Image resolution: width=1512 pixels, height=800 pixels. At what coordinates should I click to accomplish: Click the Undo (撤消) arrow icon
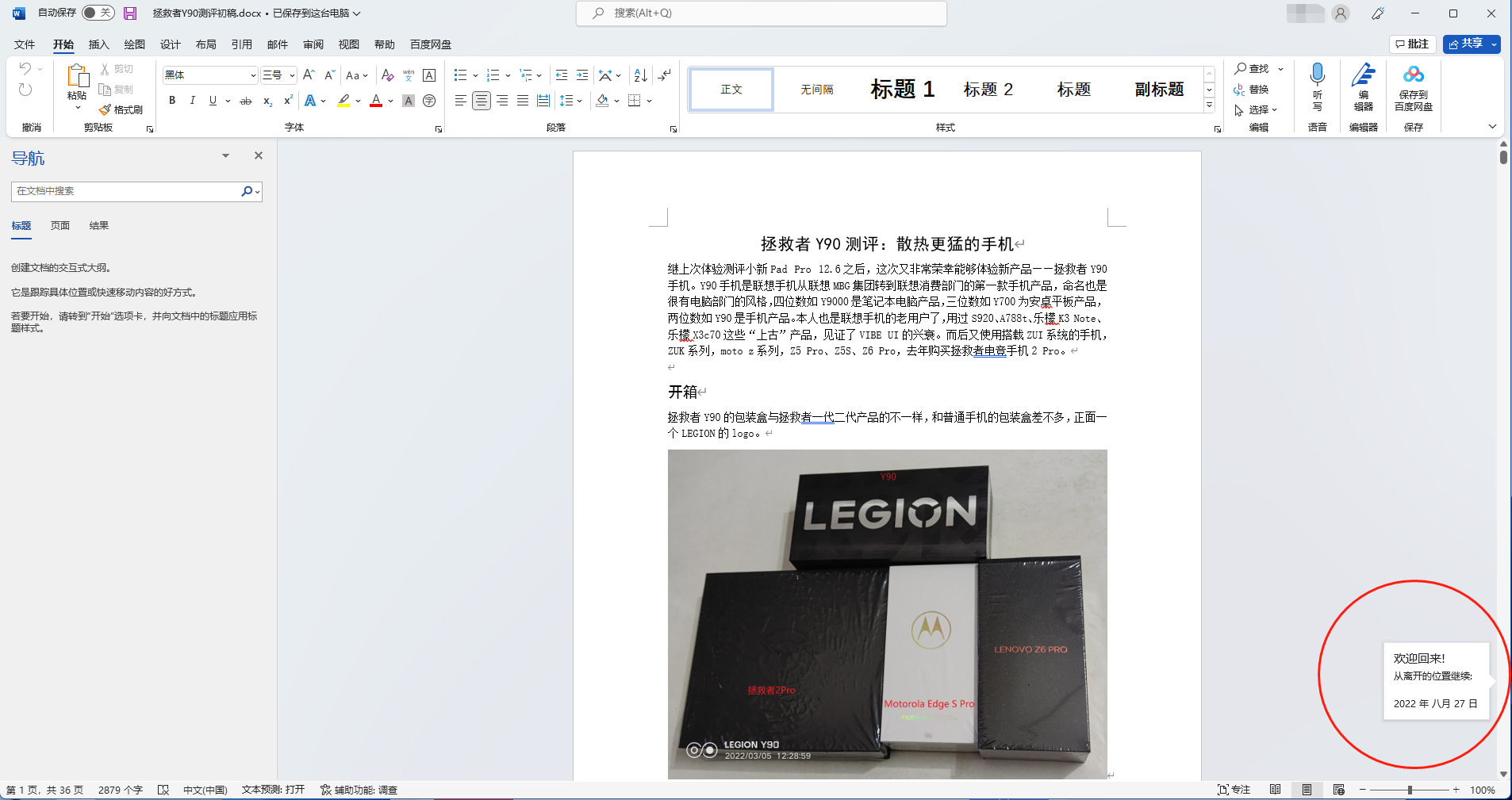(25, 69)
